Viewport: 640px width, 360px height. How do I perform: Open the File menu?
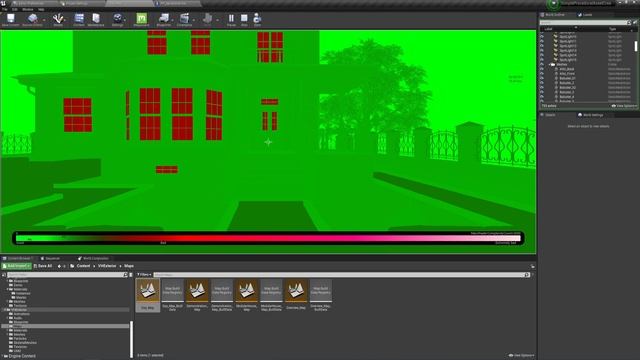4,9
